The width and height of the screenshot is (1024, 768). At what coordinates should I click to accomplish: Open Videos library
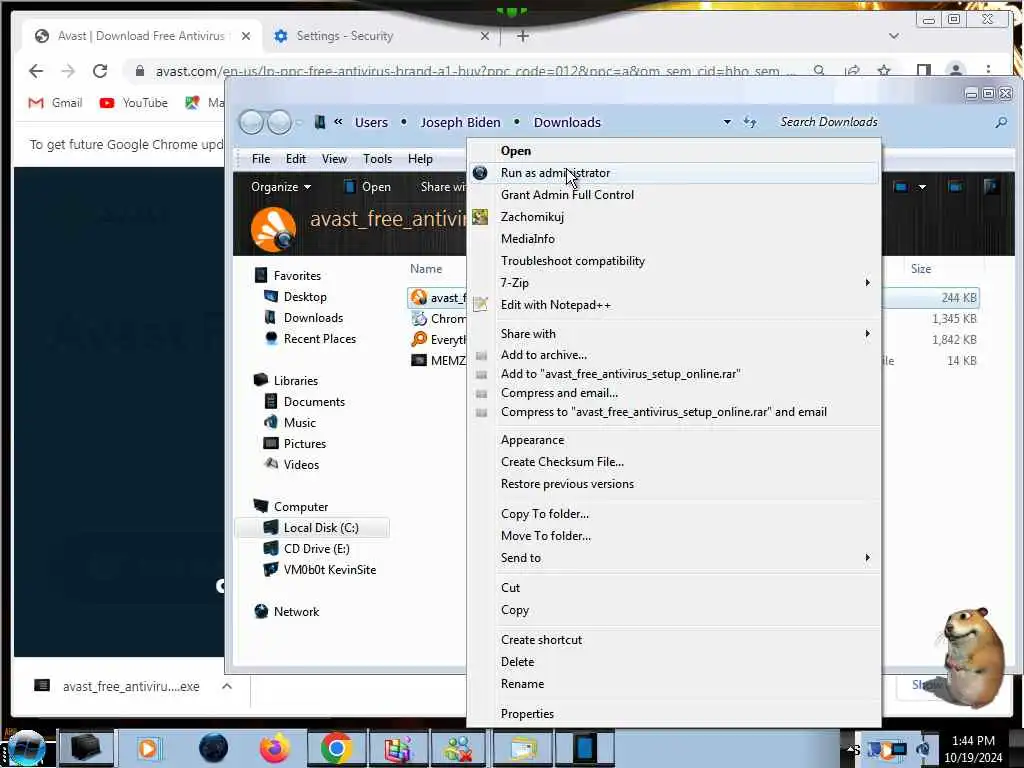point(301,464)
